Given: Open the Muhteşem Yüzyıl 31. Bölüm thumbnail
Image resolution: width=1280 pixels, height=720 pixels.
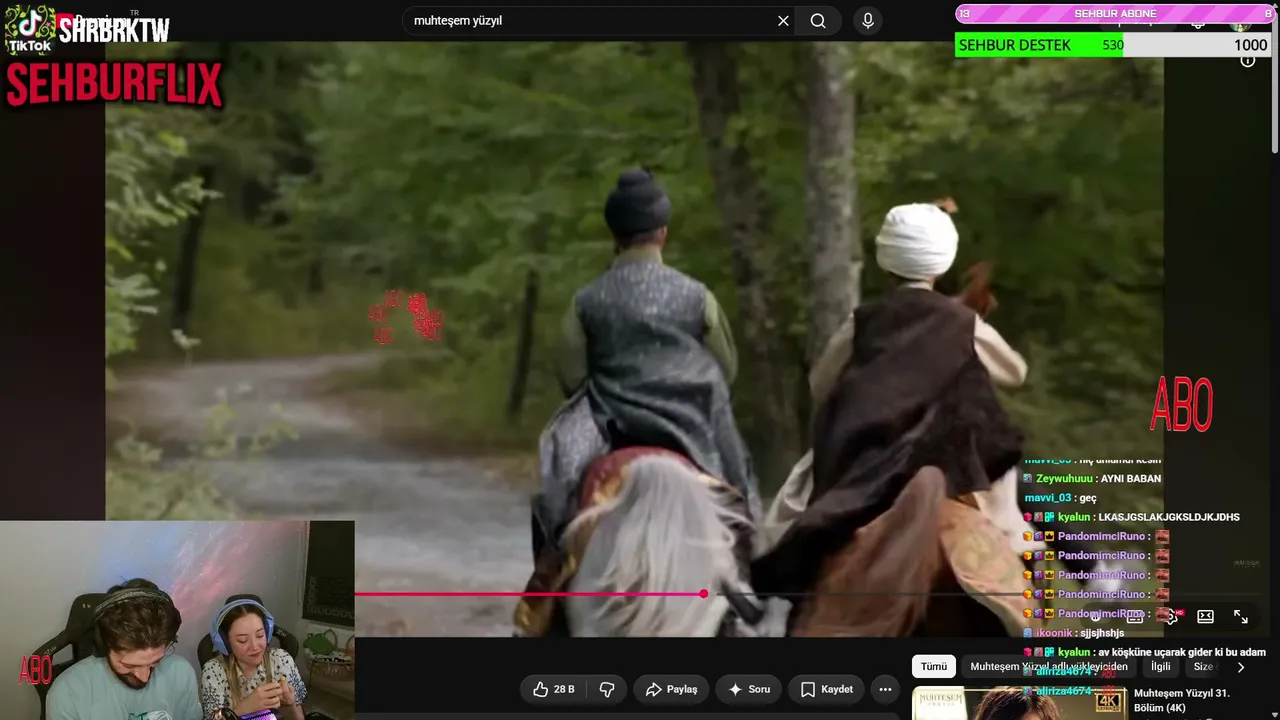Looking at the screenshot, I should click(1018, 703).
